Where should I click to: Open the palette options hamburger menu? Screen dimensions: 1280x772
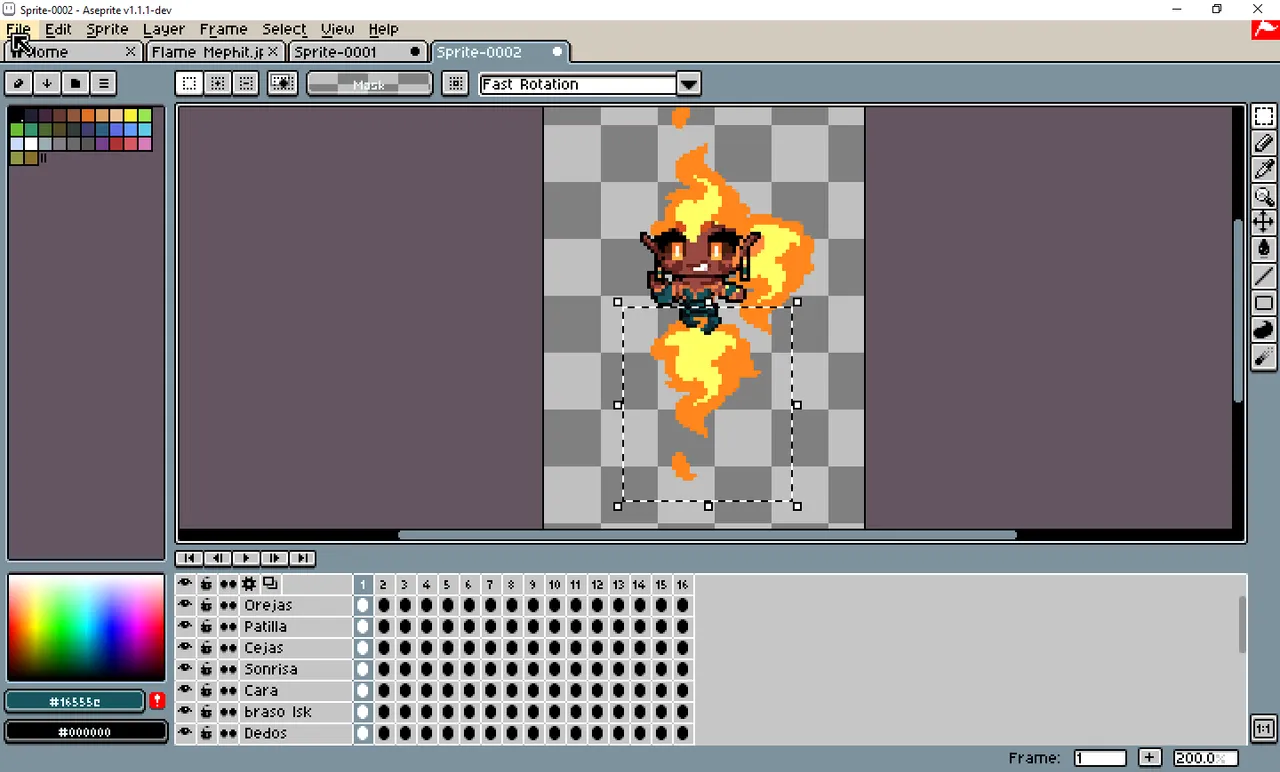coord(103,83)
